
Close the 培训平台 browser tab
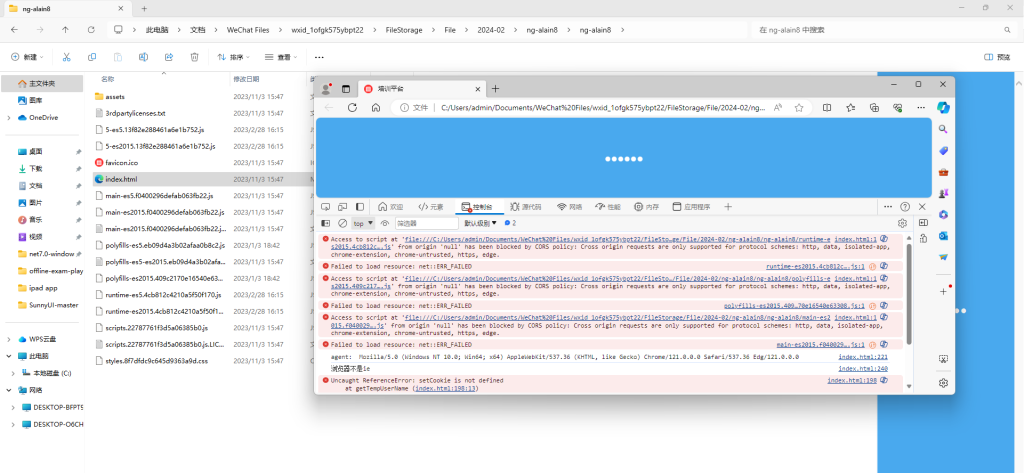pos(478,89)
